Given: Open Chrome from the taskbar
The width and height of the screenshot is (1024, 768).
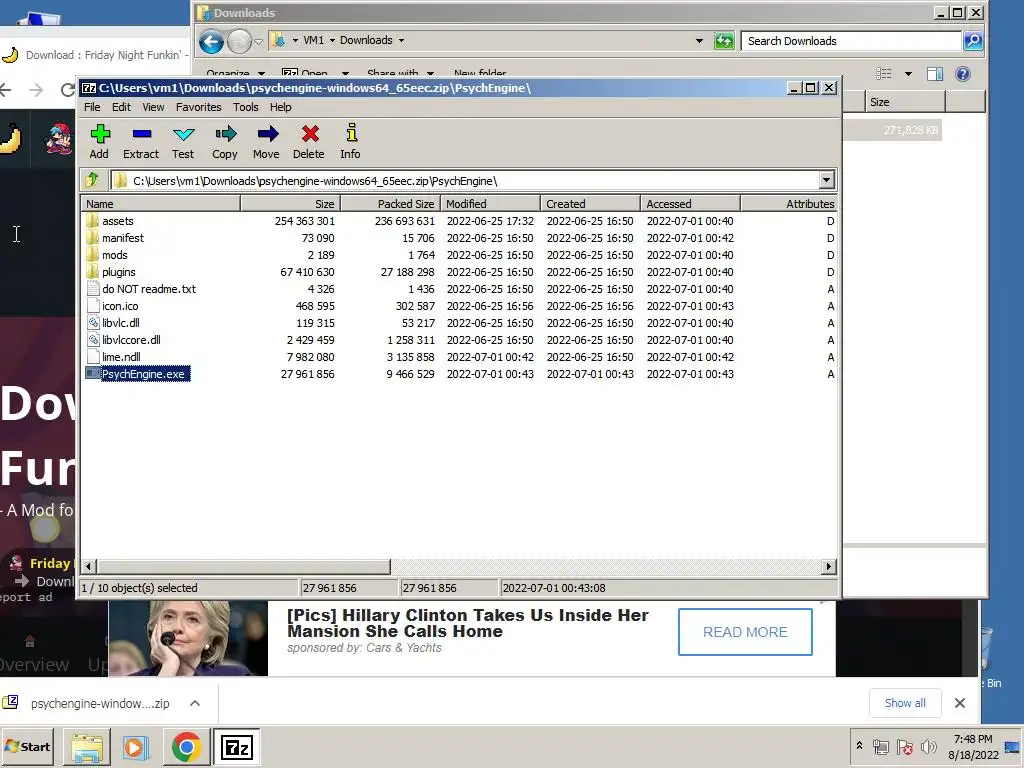Looking at the screenshot, I should [x=186, y=747].
